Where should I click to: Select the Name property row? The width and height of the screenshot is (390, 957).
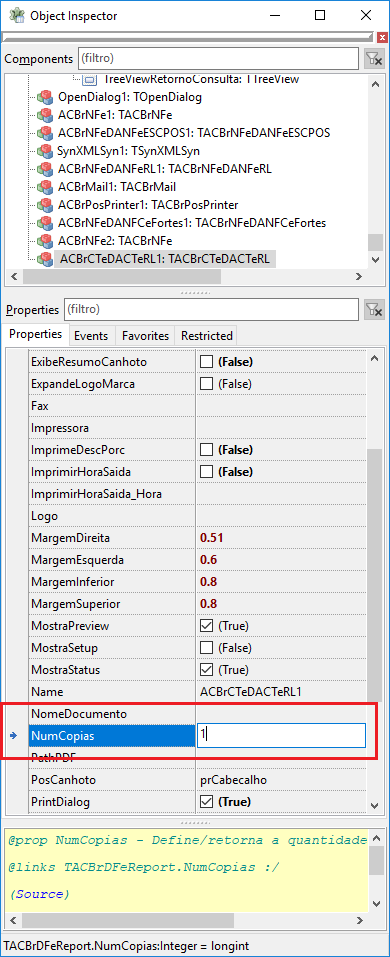(197, 692)
